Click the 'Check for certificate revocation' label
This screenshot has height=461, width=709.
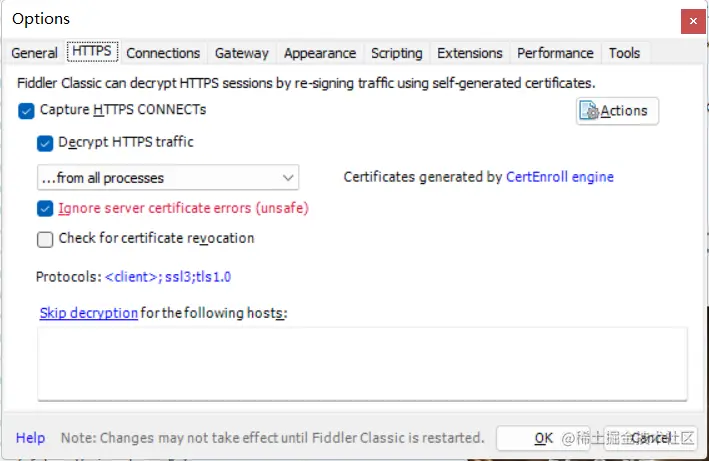[156, 238]
